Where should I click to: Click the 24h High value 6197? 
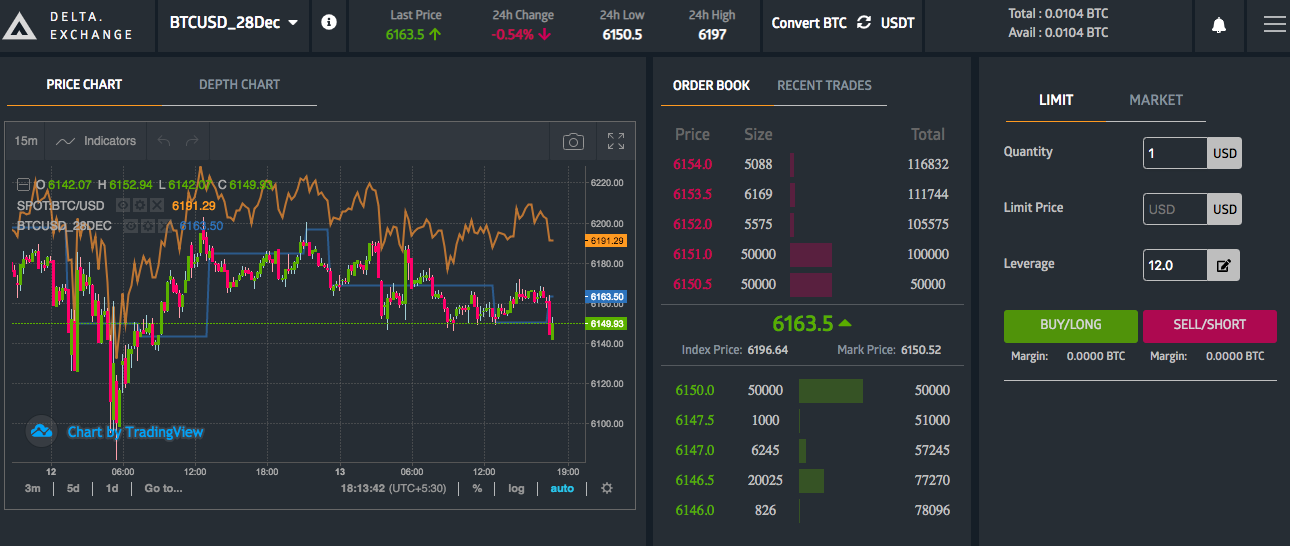pos(712,34)
